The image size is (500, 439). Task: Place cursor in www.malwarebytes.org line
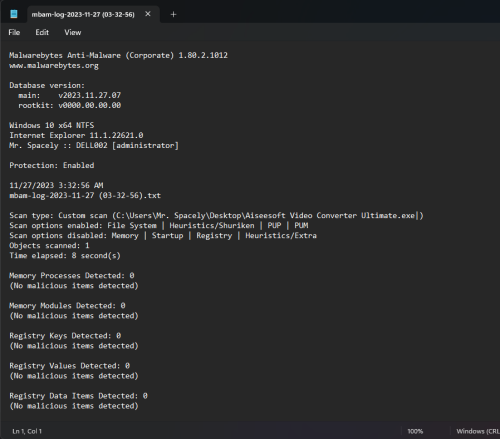click(x=54, y=65)
